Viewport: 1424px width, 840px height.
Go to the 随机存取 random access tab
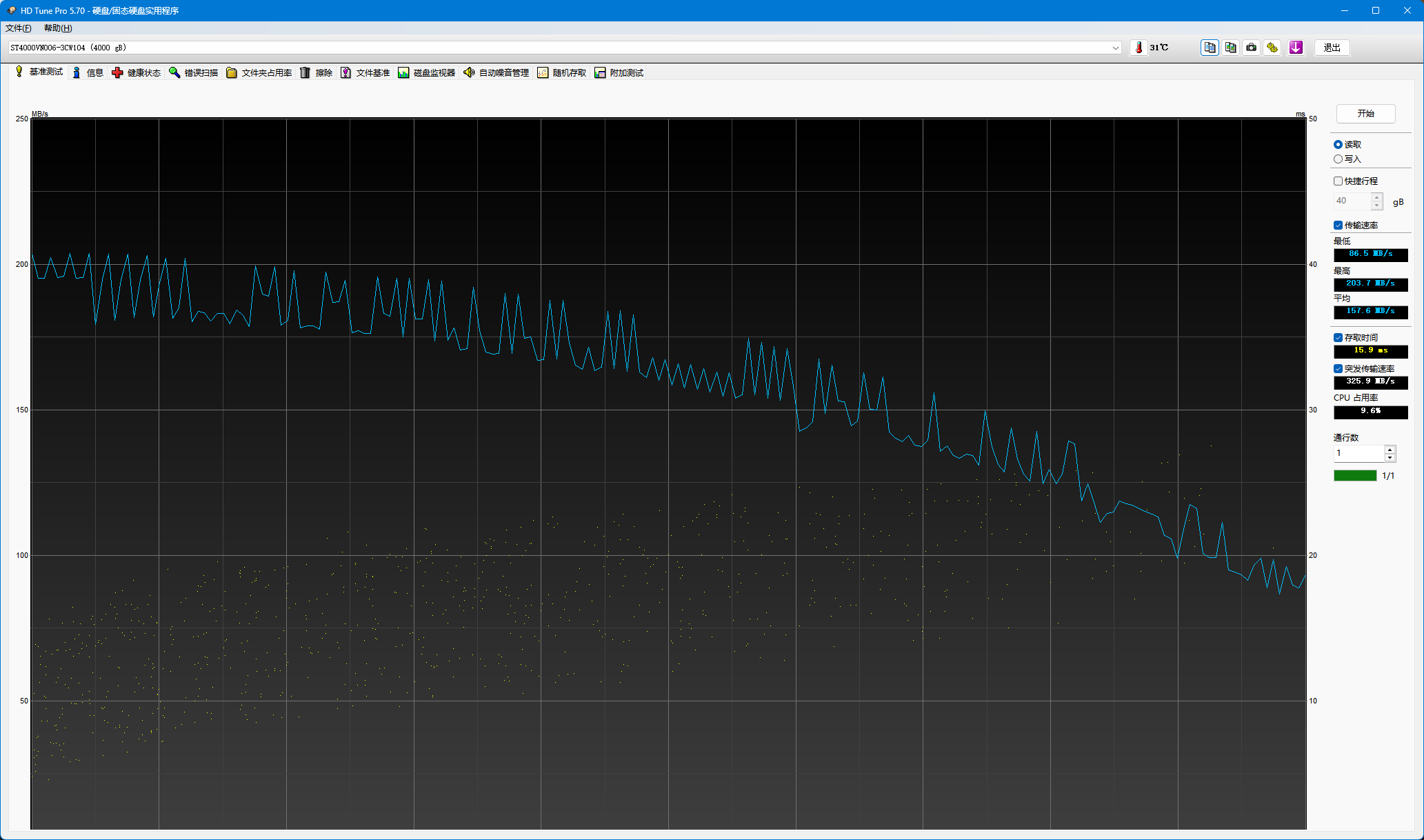561,72
